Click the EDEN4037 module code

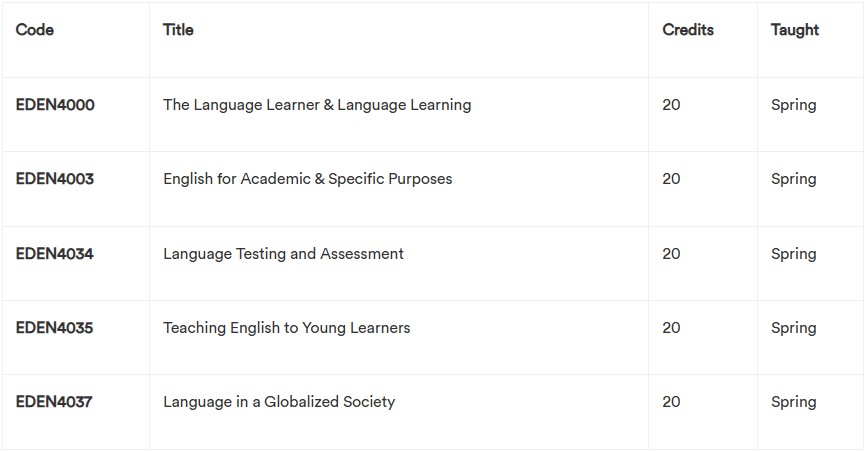[x=55, y=402]
